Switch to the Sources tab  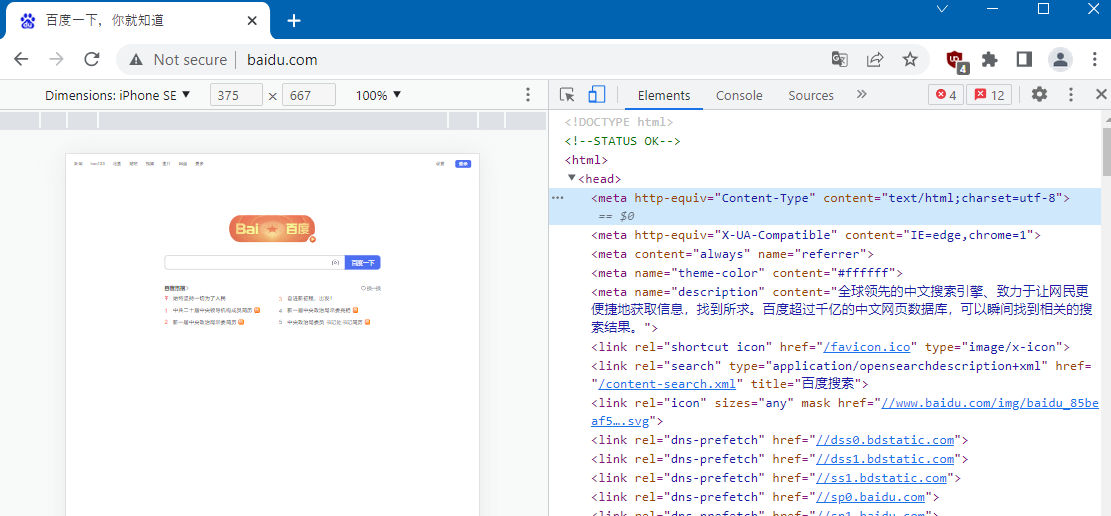[811, 96]
